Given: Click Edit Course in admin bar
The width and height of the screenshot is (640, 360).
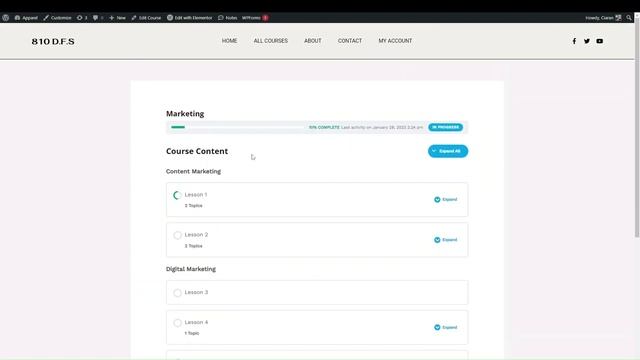Looking at the screenshot, I should [146, 18].
